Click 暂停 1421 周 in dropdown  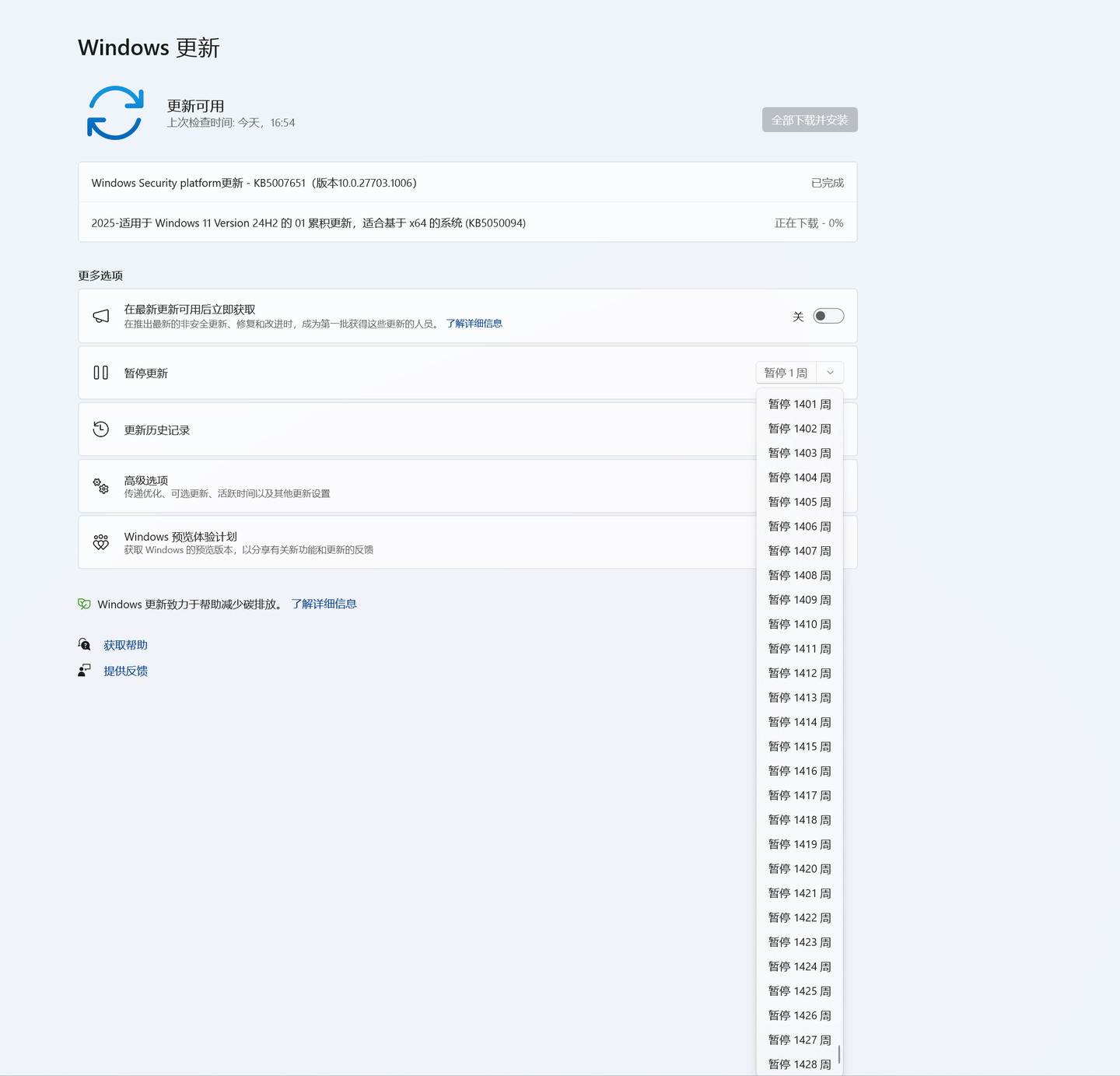coord(800,893)
